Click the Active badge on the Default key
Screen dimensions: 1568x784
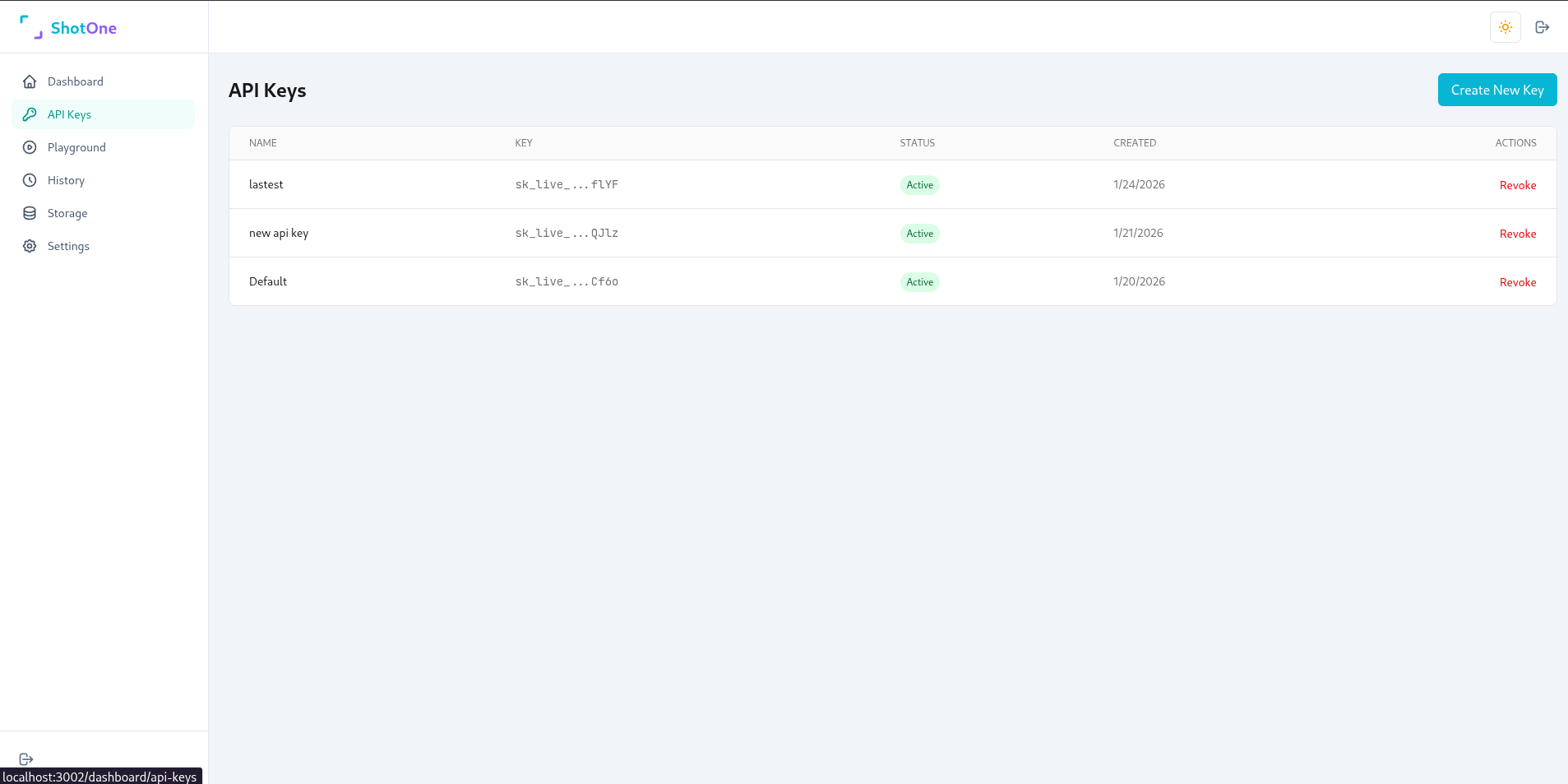(918, 281)
